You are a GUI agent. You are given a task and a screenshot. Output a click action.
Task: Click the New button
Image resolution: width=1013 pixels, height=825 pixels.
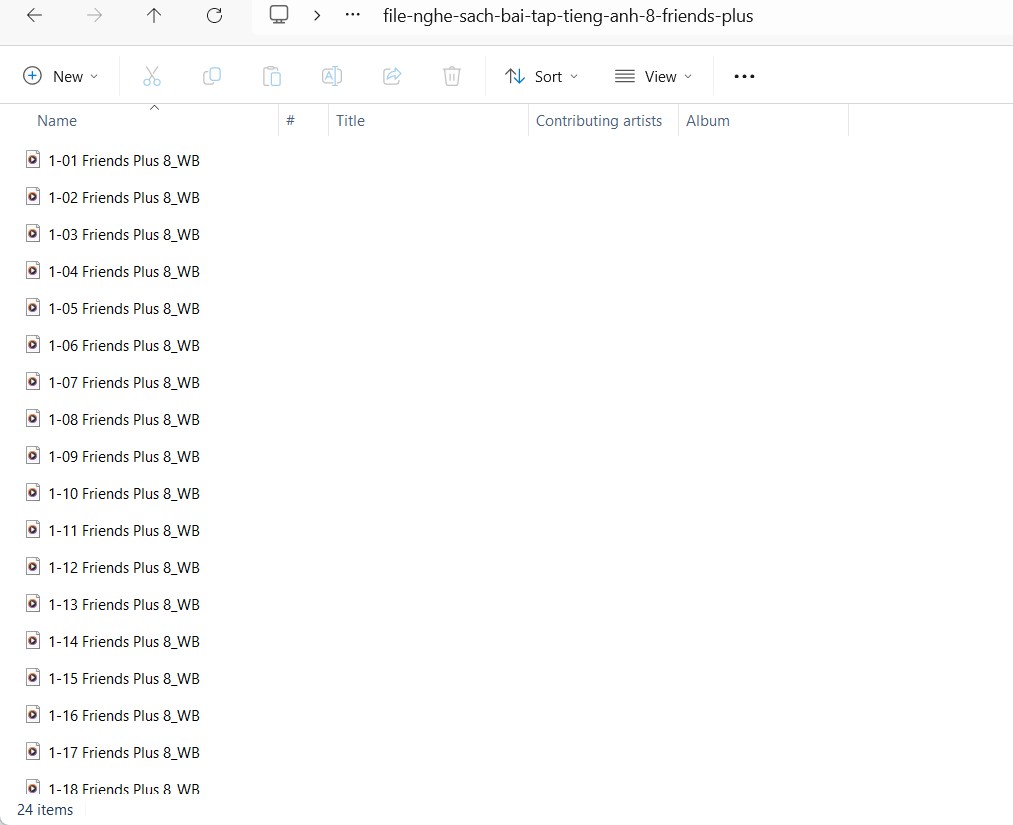click(x=60, y=76)
